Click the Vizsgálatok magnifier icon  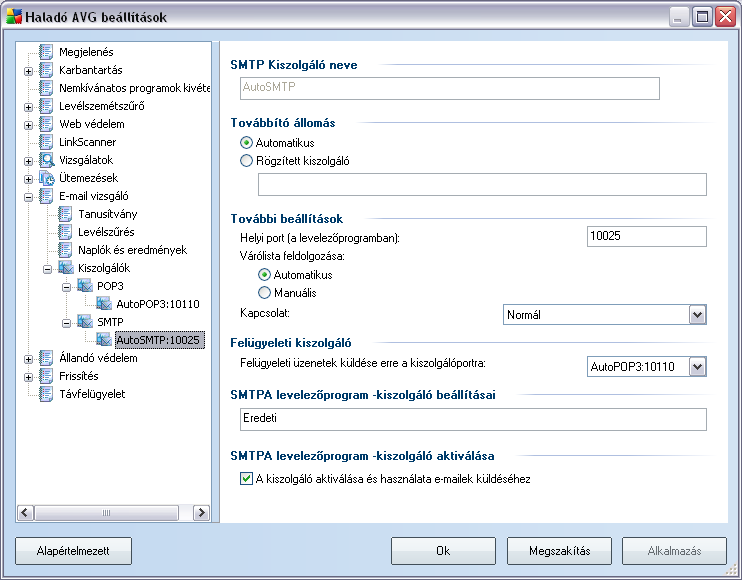46,160
